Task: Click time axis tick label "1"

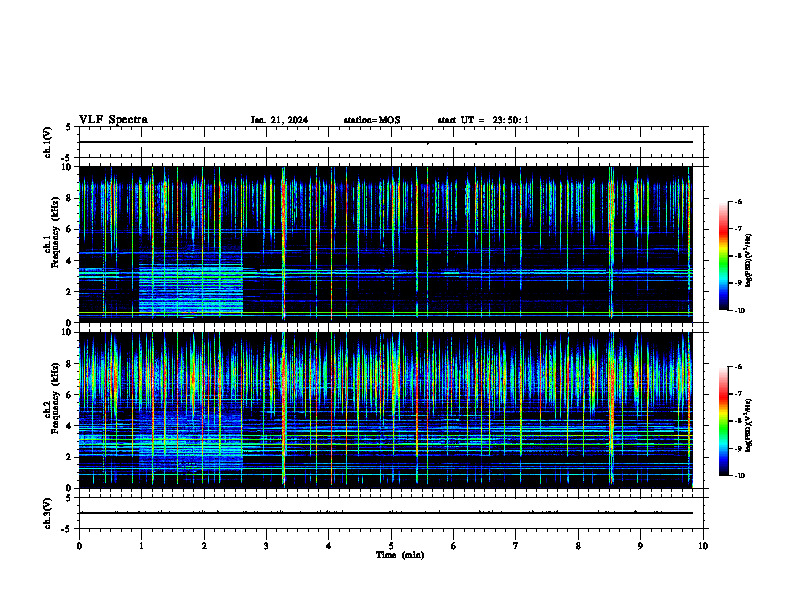Action: pyautogui.click(x=141, y=546)
